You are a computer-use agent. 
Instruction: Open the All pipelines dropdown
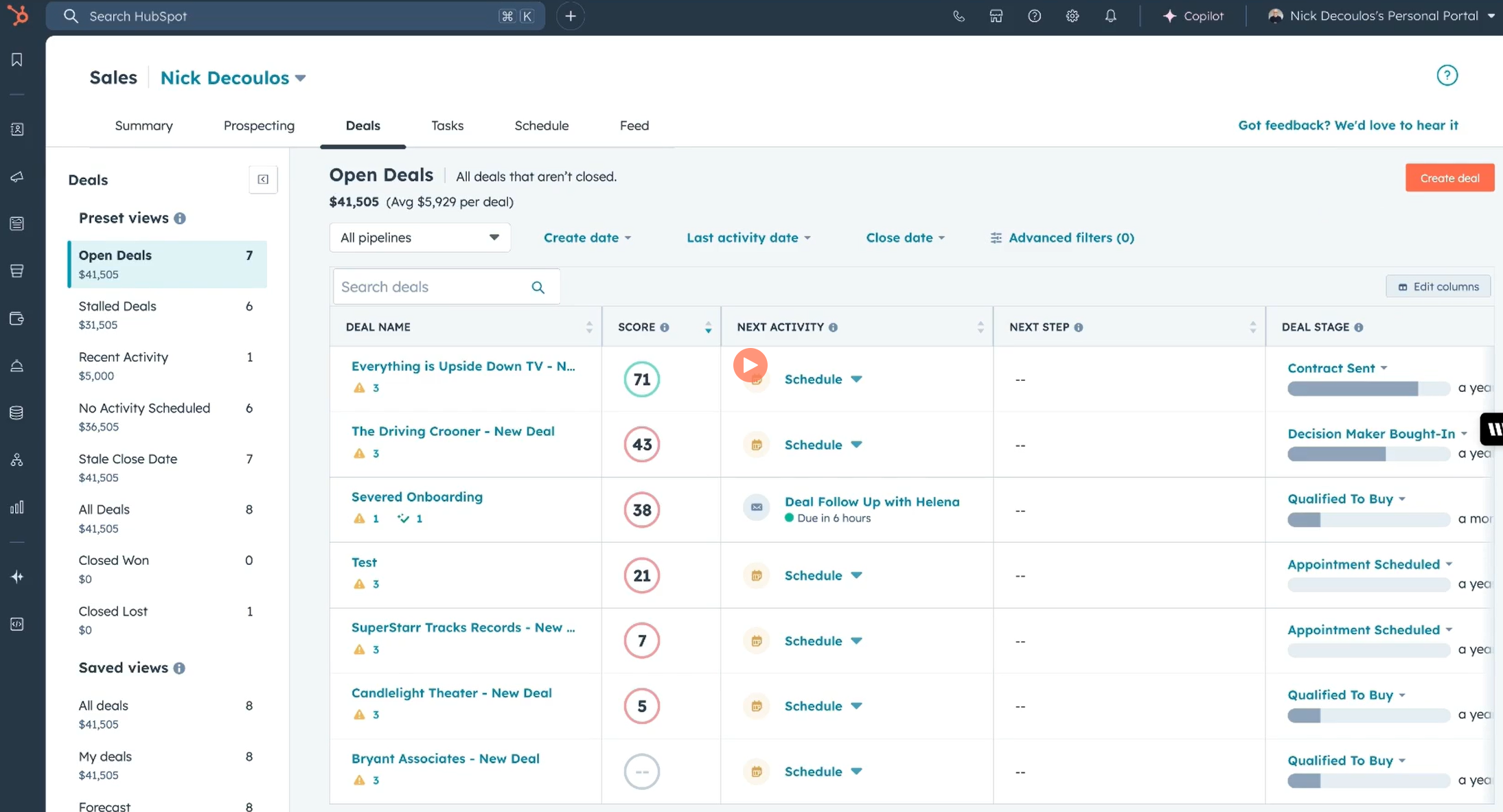point(420,237)
